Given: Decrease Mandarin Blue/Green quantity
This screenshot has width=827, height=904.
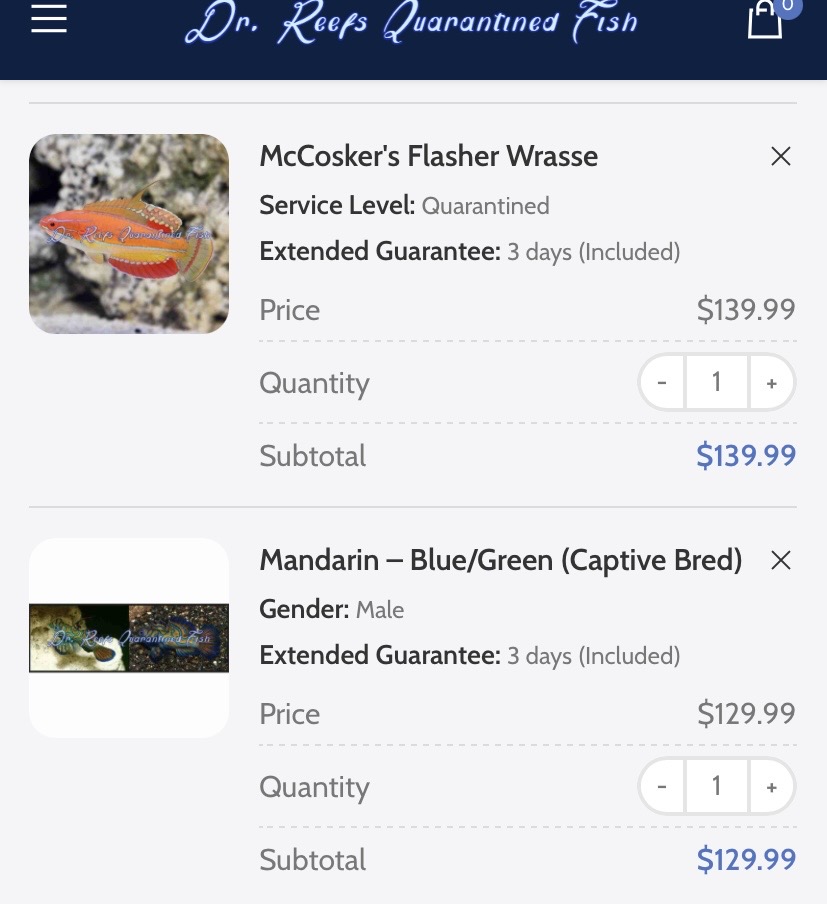Looking at the screenshot, I should (x=662, y=786).
